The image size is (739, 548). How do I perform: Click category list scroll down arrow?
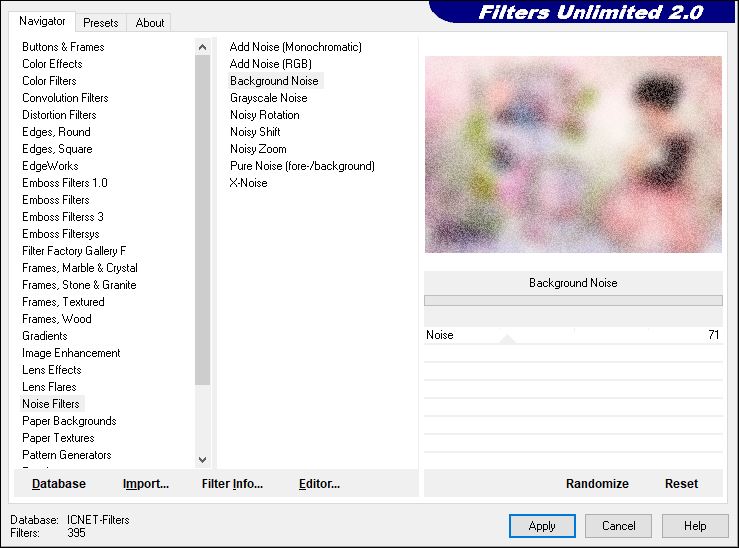click(x=203, y=459)
